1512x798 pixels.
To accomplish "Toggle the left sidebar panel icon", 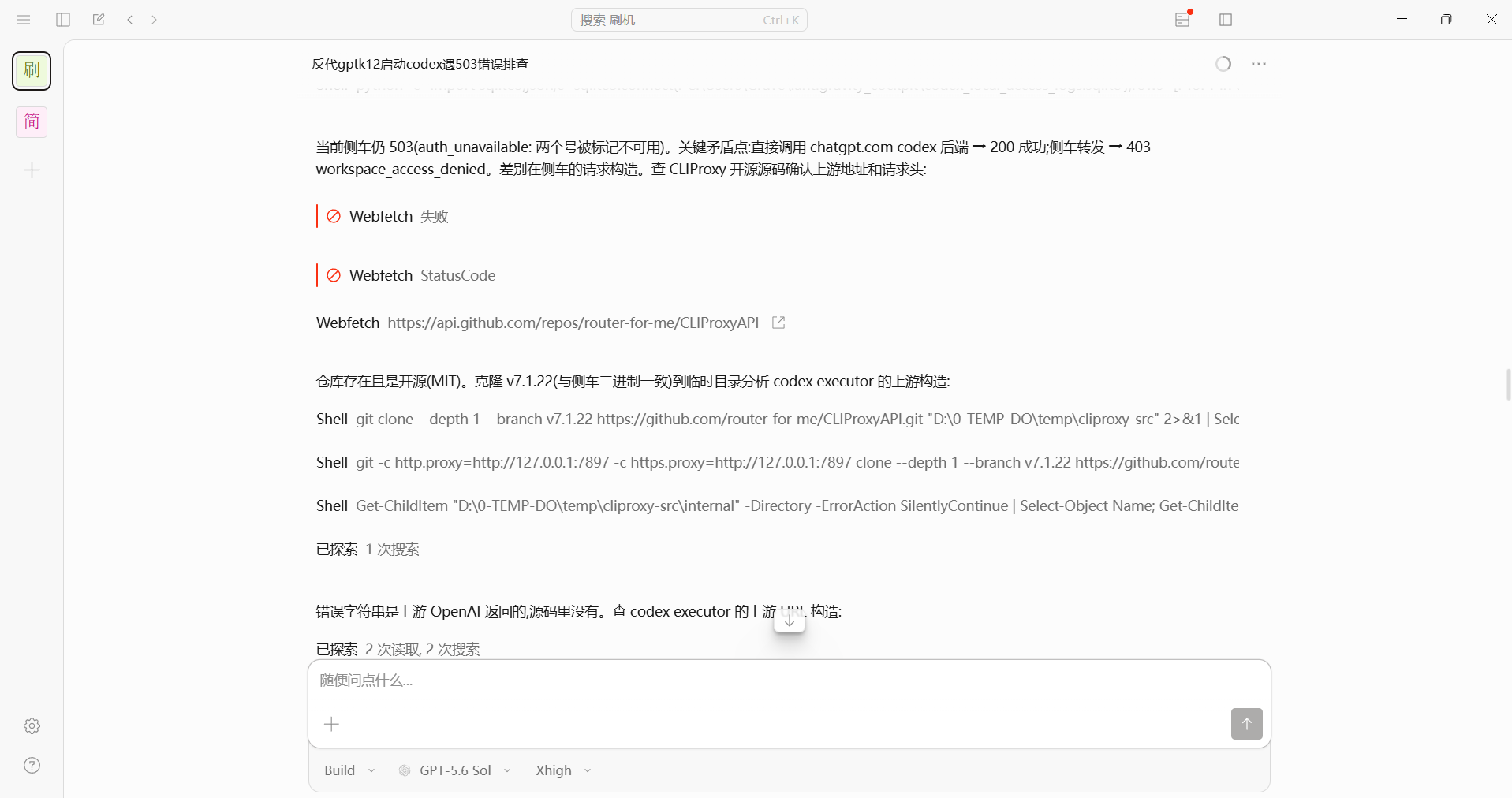I will [x=63, y=20].
